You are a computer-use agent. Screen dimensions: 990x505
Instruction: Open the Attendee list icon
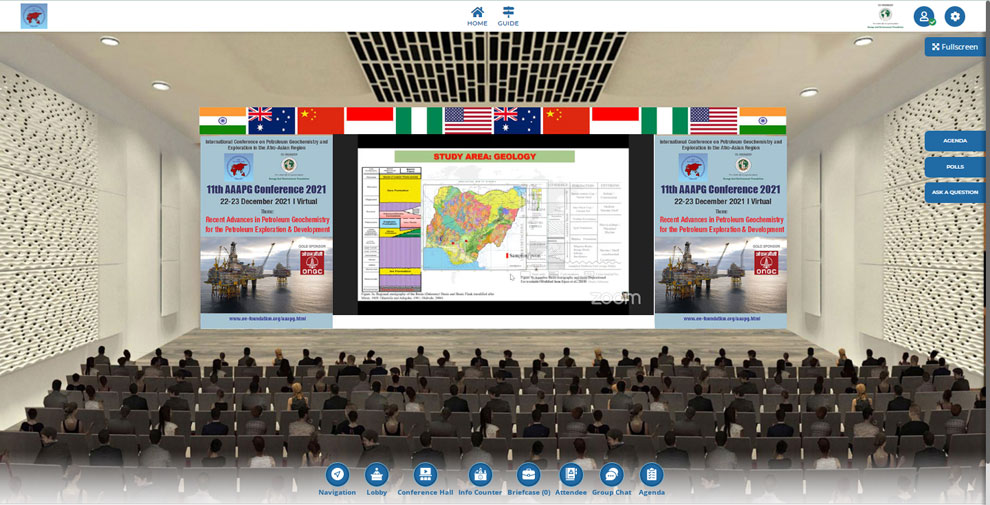pos(571,480)
